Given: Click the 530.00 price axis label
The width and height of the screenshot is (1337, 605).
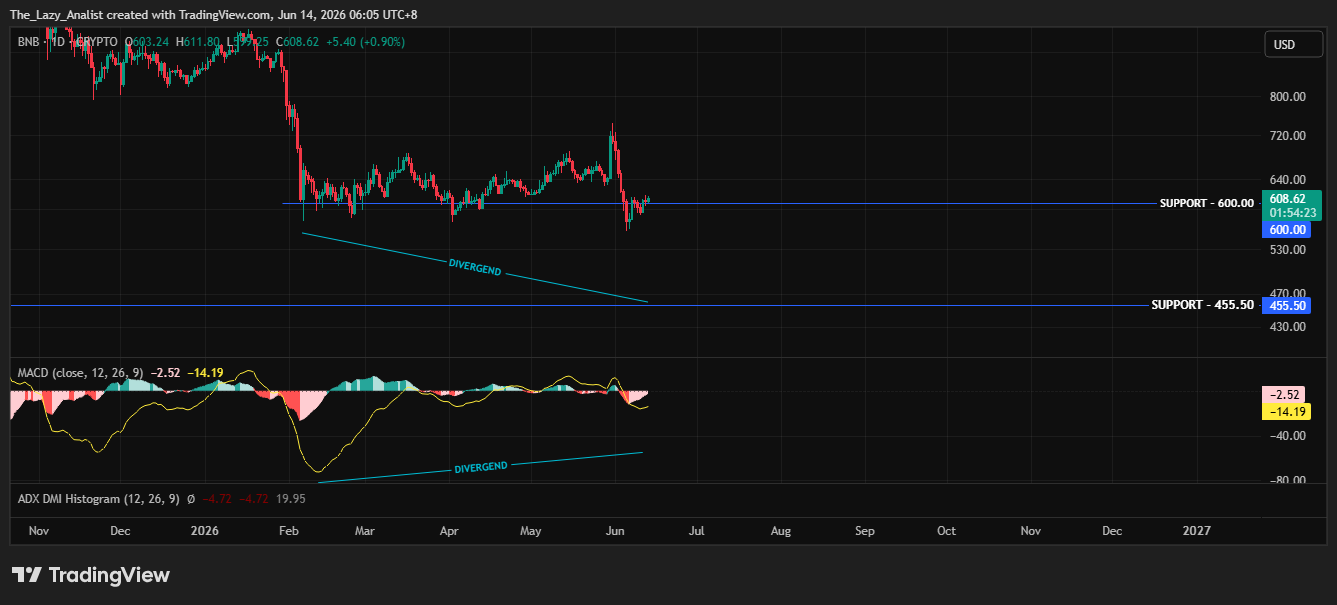Looking at the screenshot, I should coord(1288,249).
